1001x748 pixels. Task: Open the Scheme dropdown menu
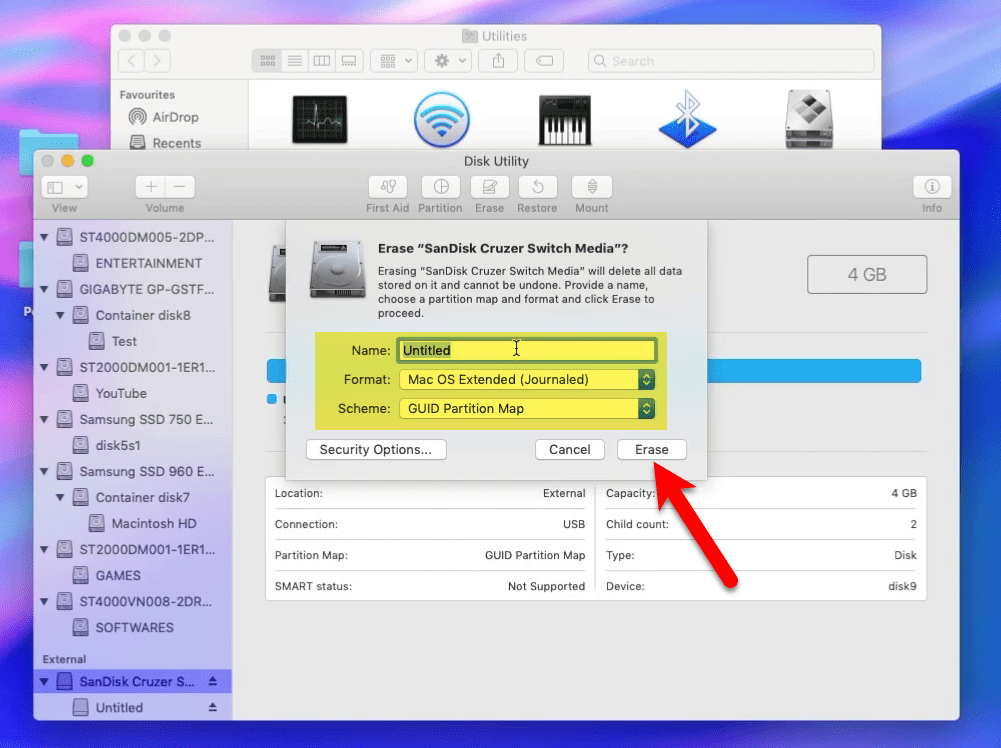pyautogui.click(x=527, y=408)
